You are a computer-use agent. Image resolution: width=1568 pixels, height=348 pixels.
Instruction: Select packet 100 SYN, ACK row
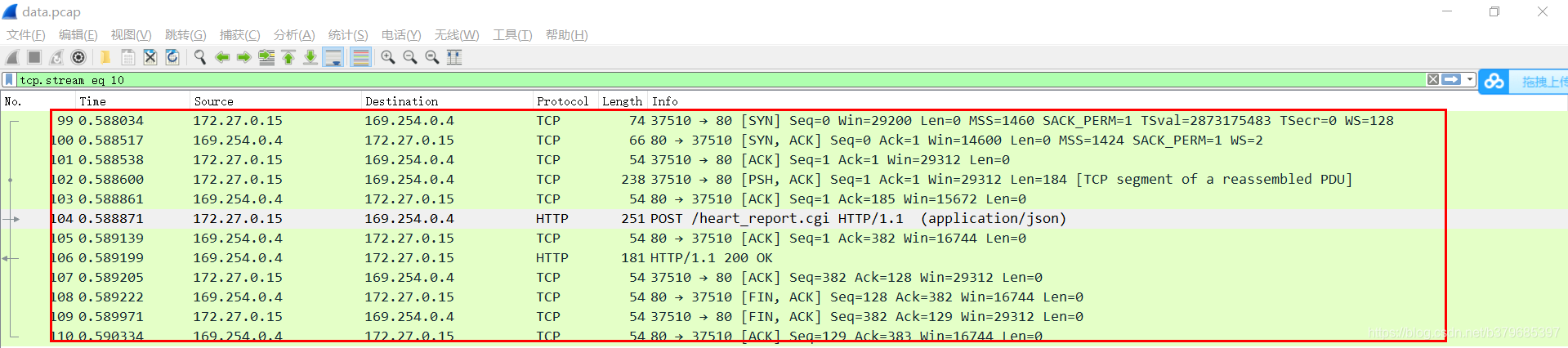tap(784, 140)
